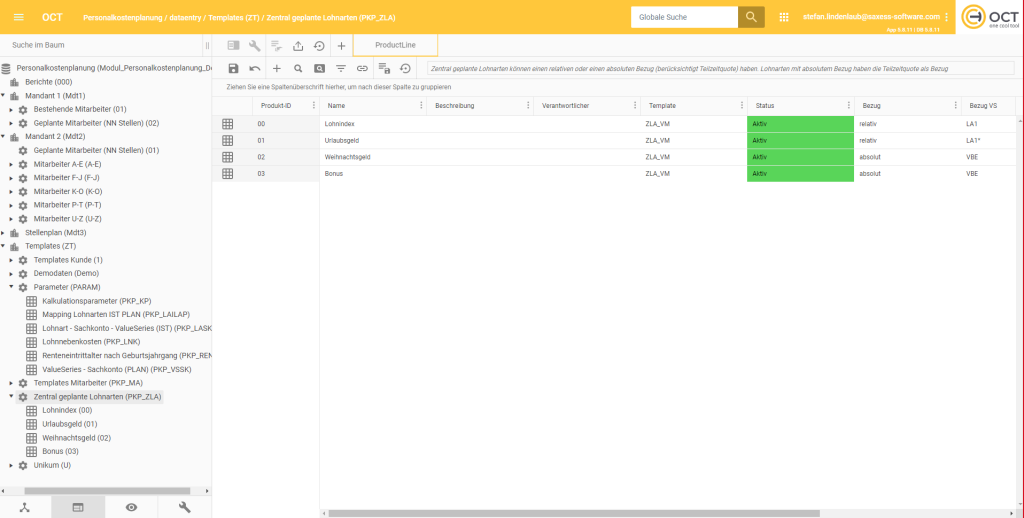Image resolution: width=1024 pixels, height=518 pixels.
Task: Open table icon of the Bonus row
Action: click(x=227, y=174)
